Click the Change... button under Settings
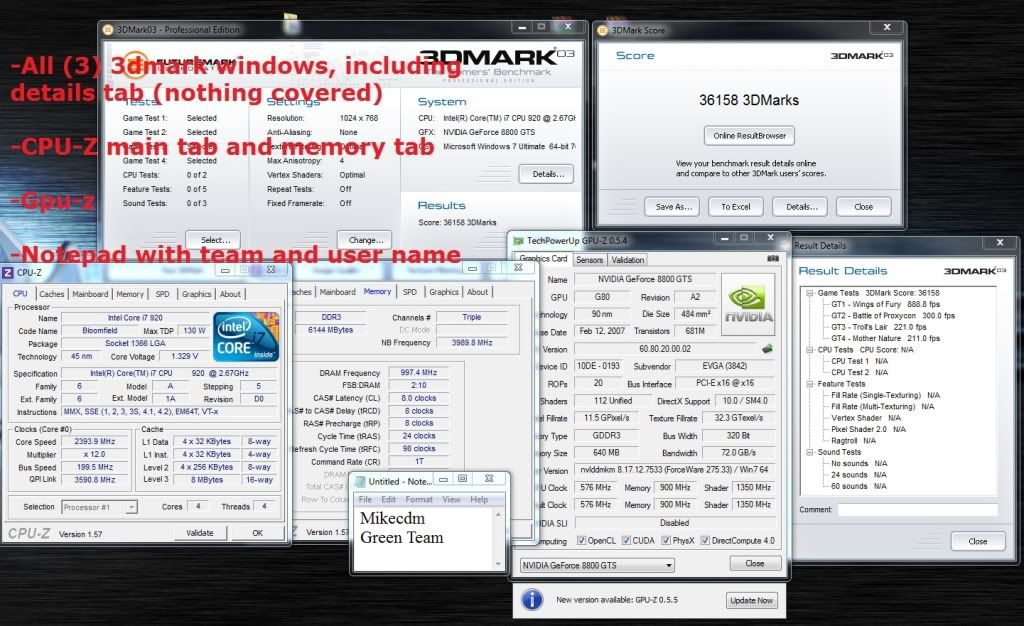This screenshot has width=1024, height=626. 365,240
